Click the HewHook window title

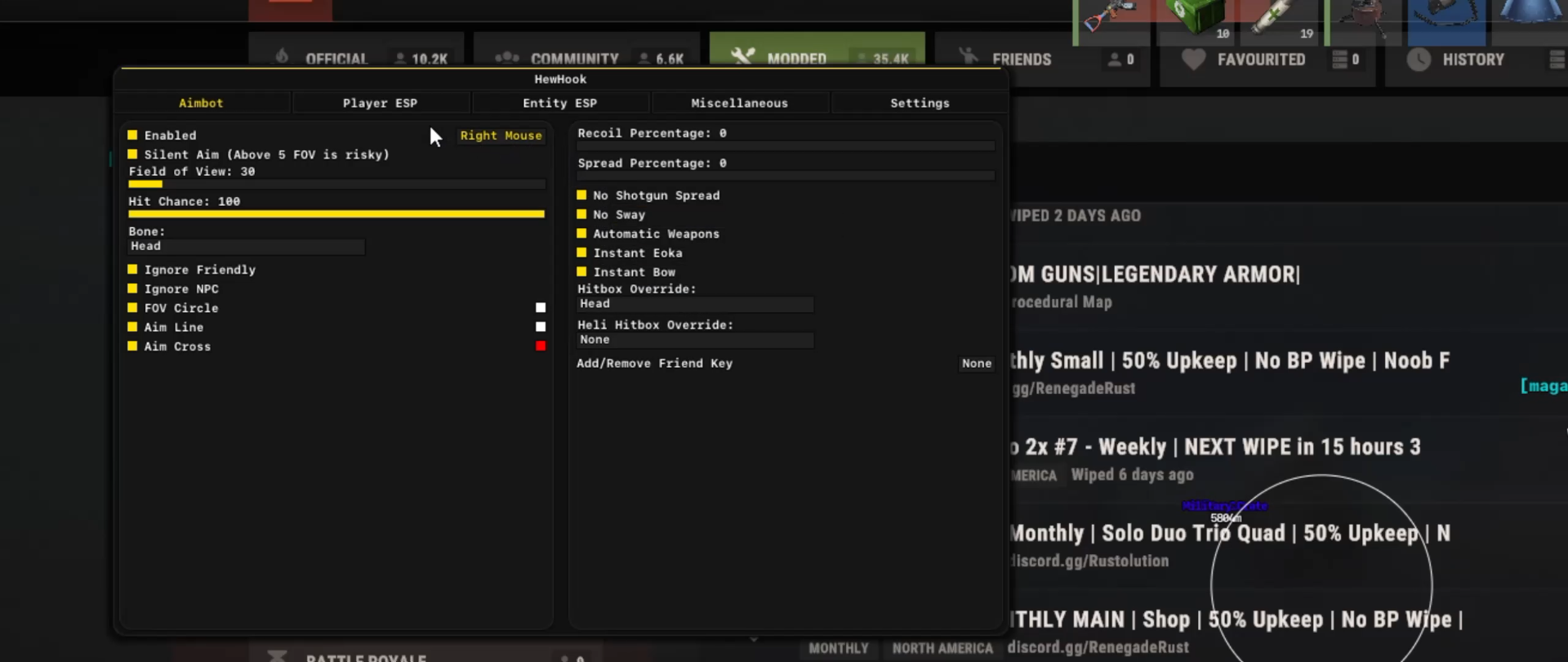tap(560, 79)
